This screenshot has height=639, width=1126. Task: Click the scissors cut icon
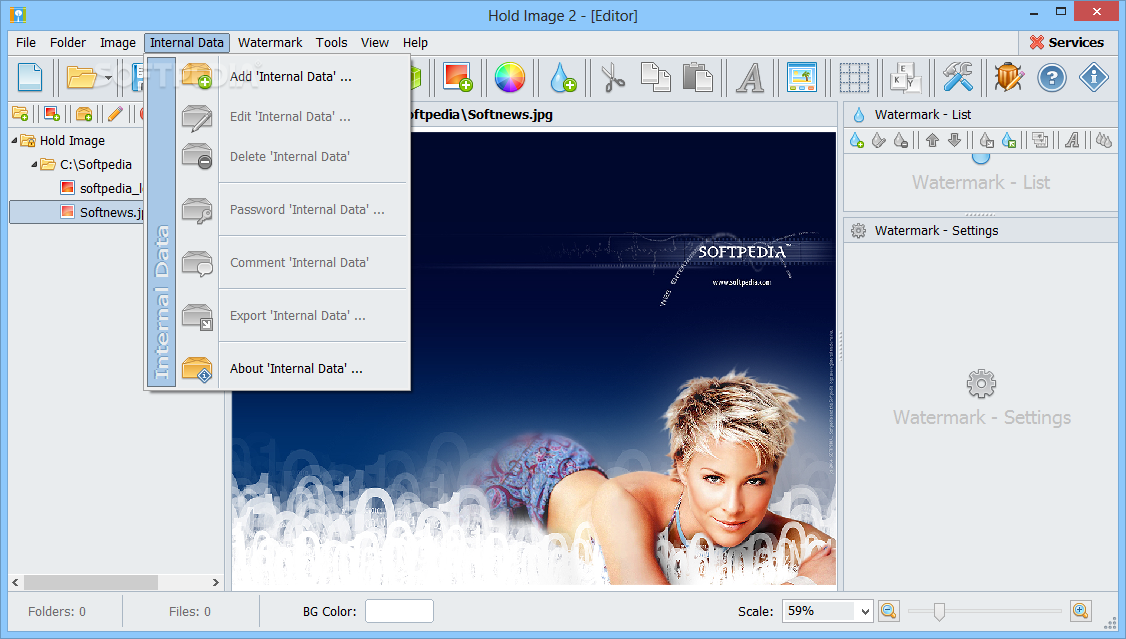pos(613,78)
